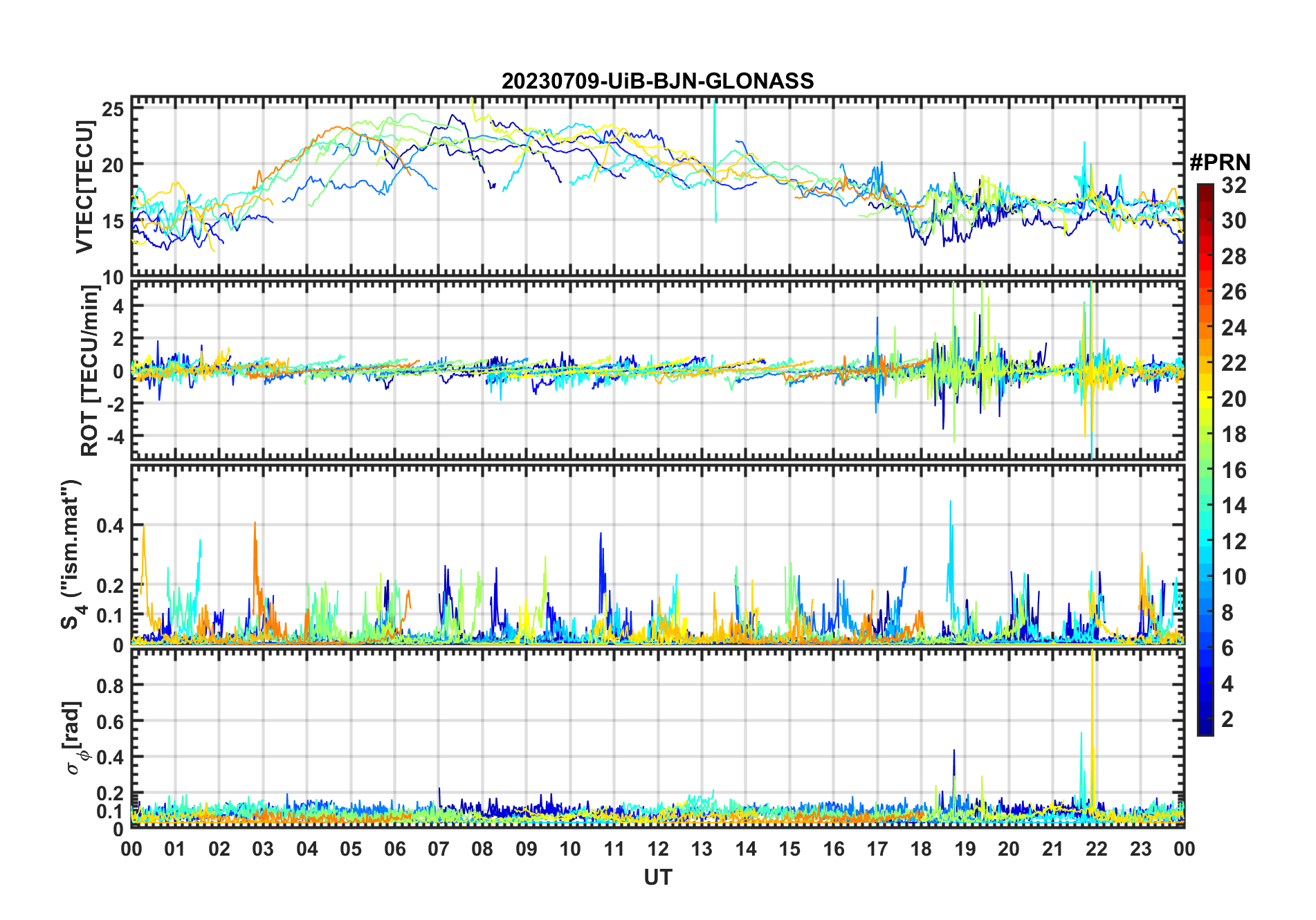The height and width of the screenshot is (920, 1316).
Task: Select the colorbar tick label 16
Action: (x=1234, y=470)
